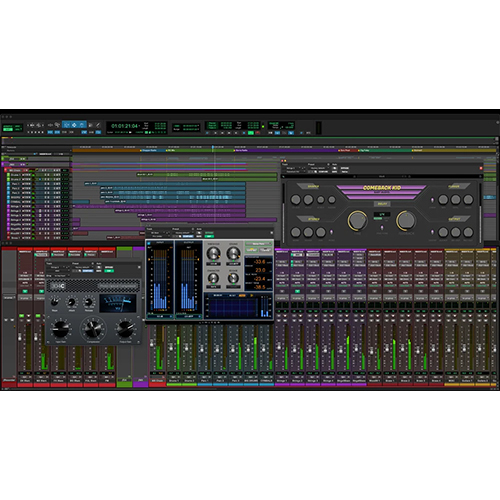This screenshot has height=500, width=500.
Task: Click the sync time display in Comeback Kid
Action: tap(382, 214)
